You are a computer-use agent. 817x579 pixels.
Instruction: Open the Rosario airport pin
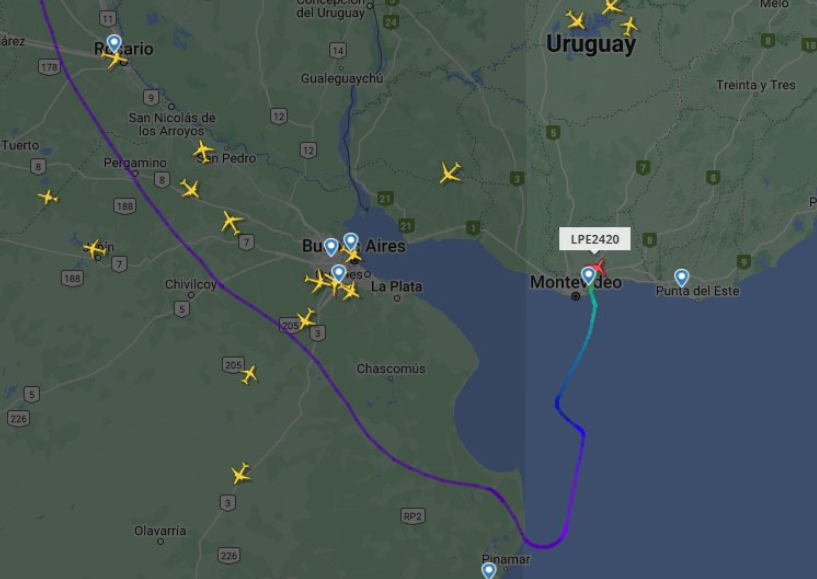click(114, 44)
